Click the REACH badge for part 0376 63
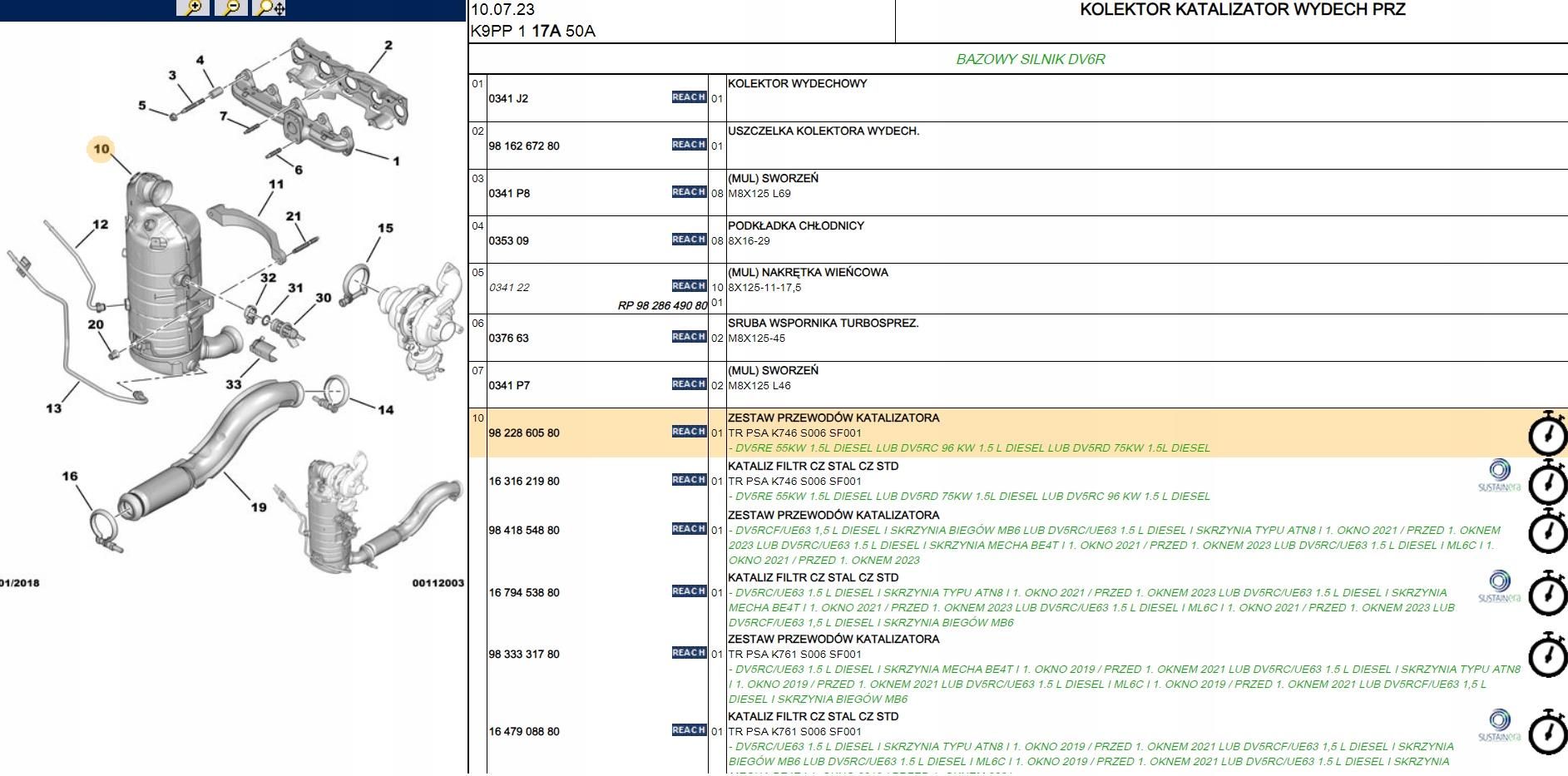The image size is (1568, 776). click(x=689, y=337)
